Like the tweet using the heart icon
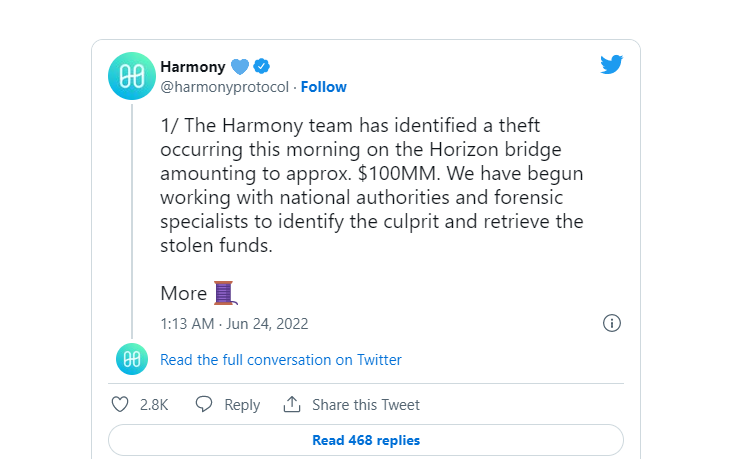742x459 pixels. (120, 405)
